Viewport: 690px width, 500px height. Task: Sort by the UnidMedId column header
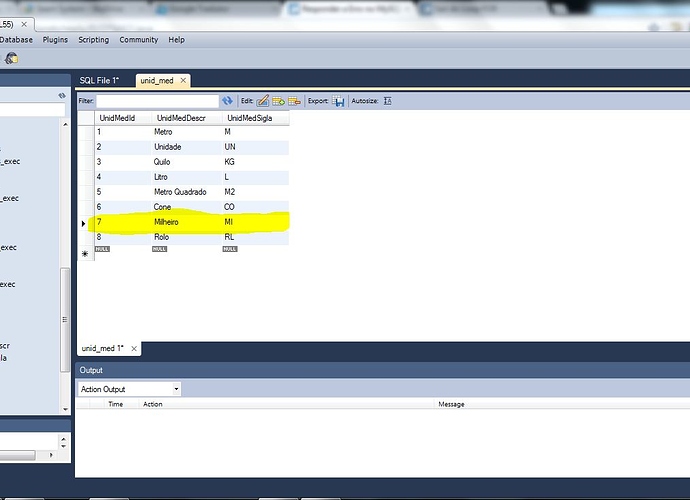pyautogui.click(x=123, y=118)
